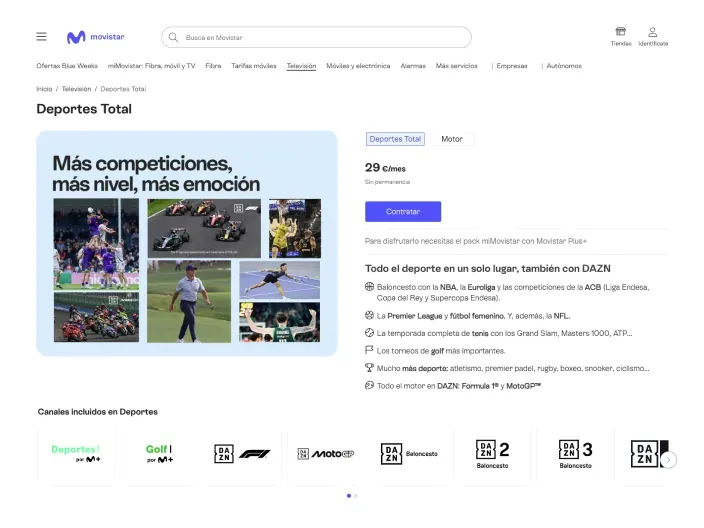Click the helmet icon beside motor en DAZN
This screenshot has width=704, height=528.
[370, 385]
